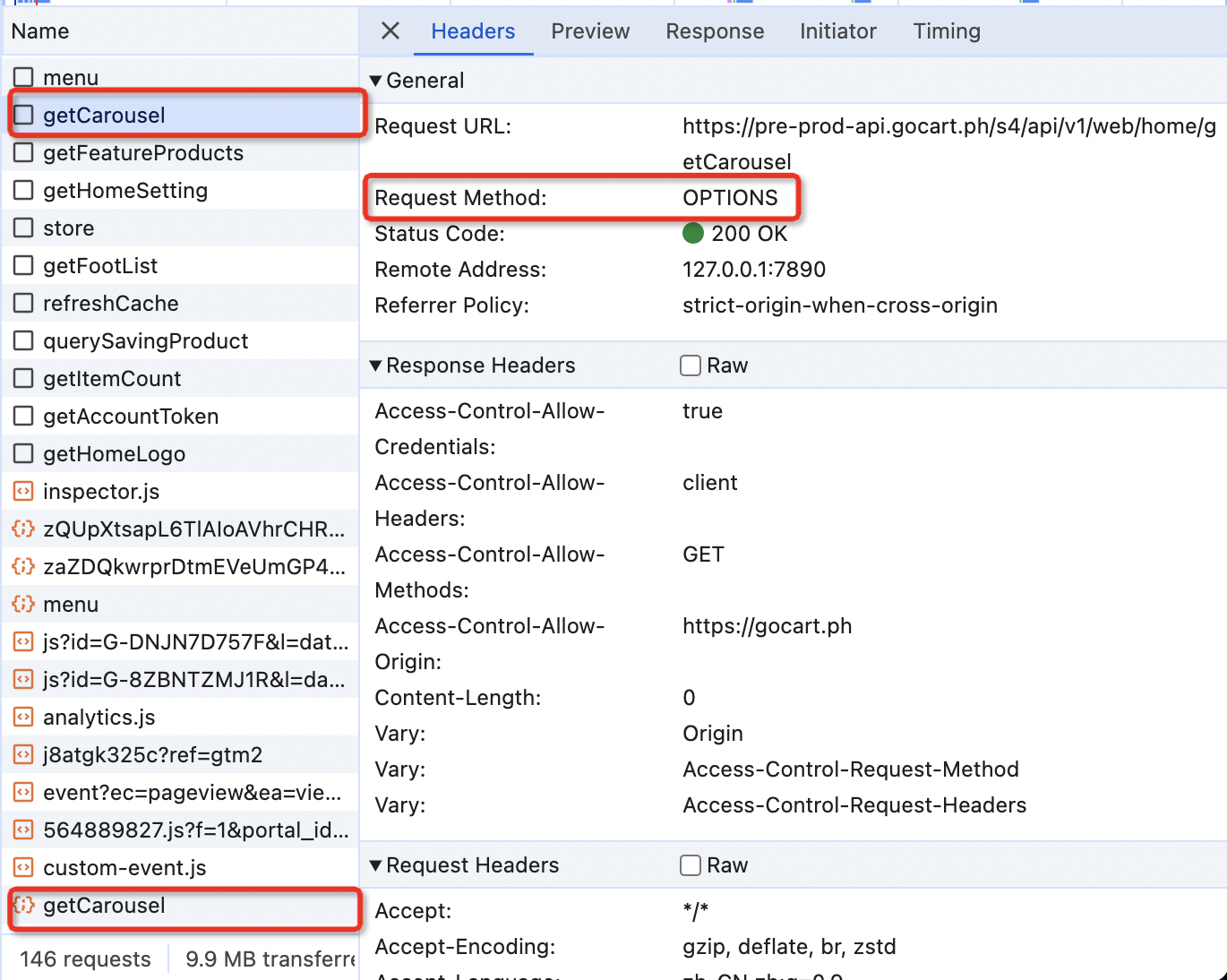This screenshot has height=980, width=1227.
Task: Click document icon beside getAccountToken
Action: click(x=23, y=417)
